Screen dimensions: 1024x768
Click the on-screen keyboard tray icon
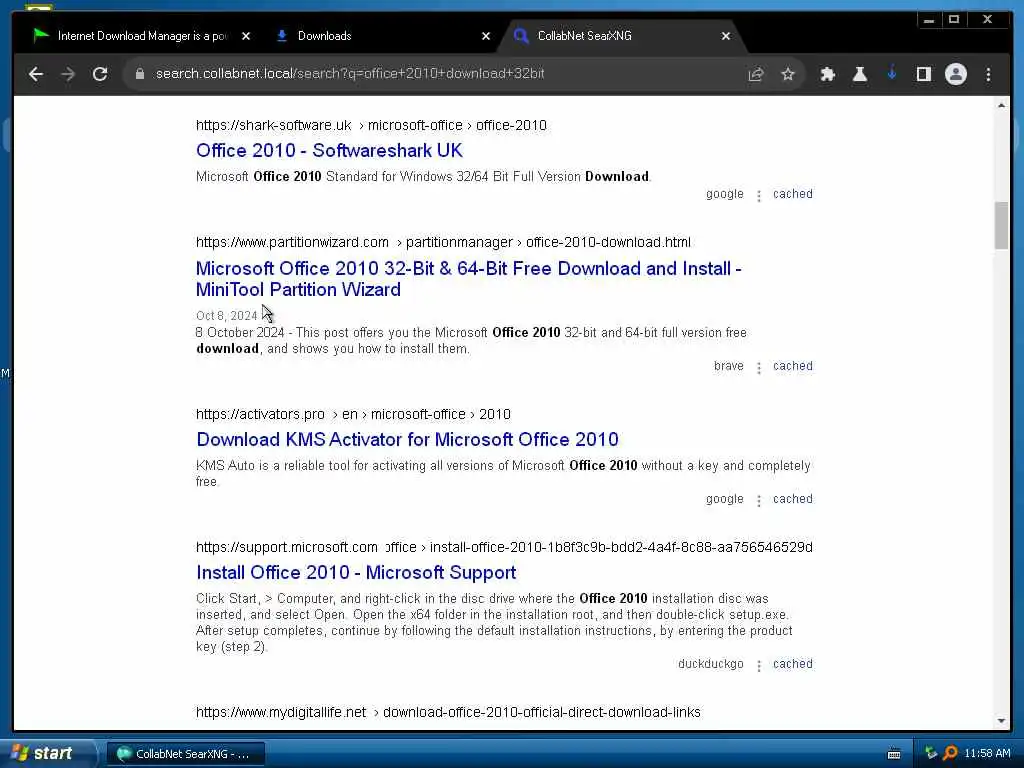click(894, 754)
